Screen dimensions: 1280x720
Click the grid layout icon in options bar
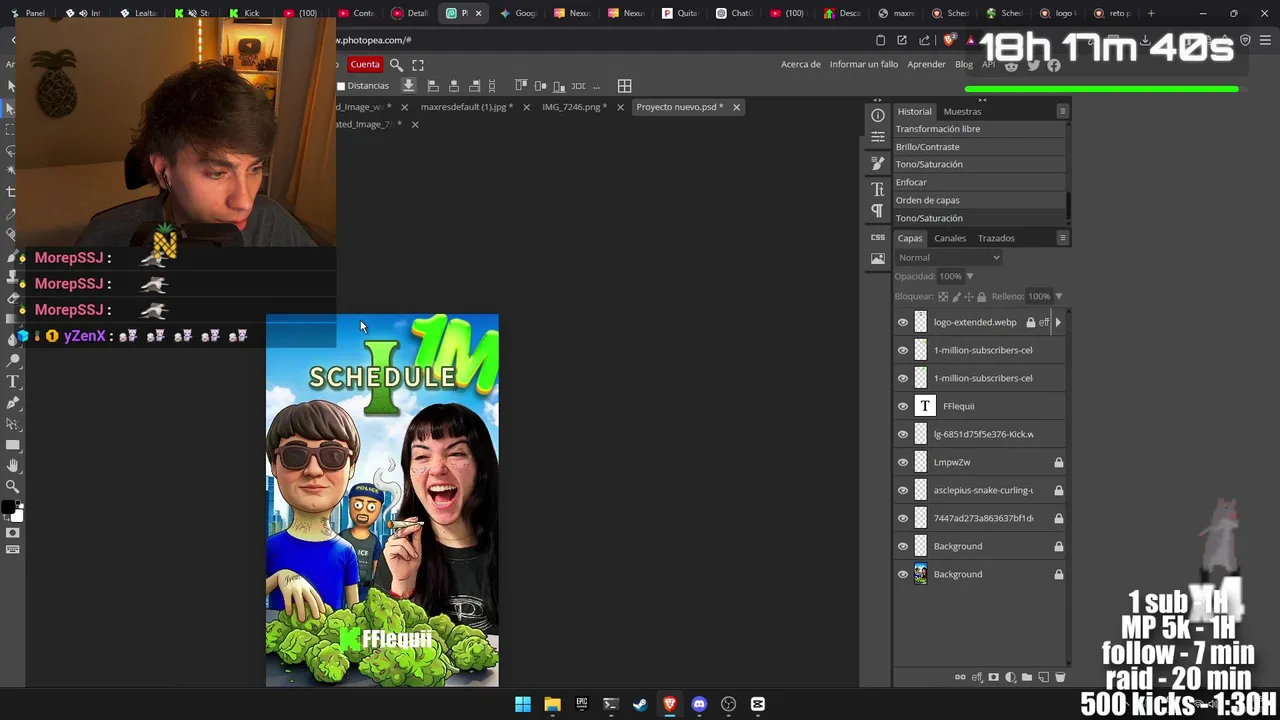coord(624,86)
